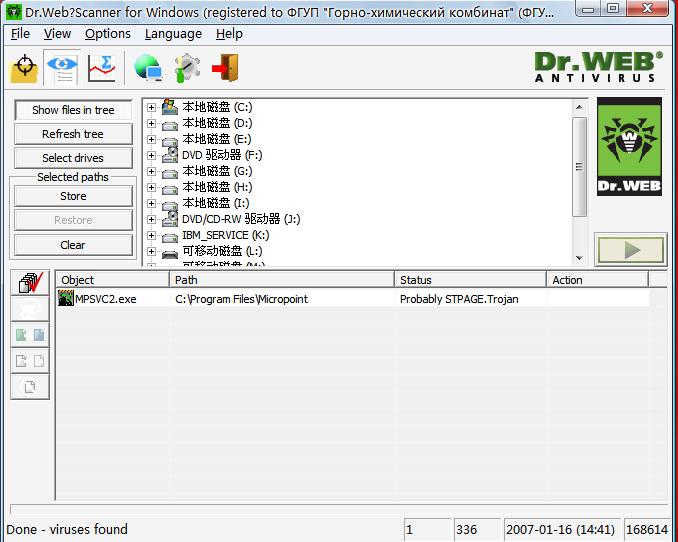The width and height of the screenshot is (678, 542).
Task: Select the 本地磁盘 (H:) drive icon
Action: click(x=170, y=189)
